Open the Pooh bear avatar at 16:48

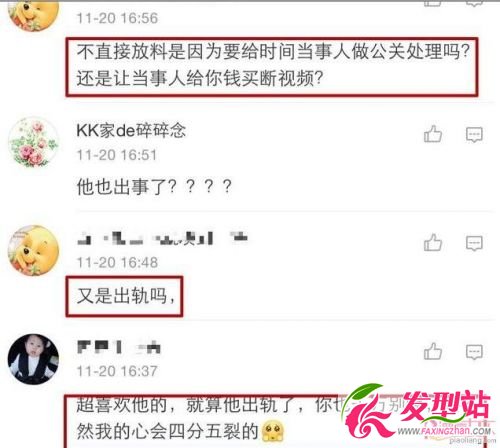[33, 250]
